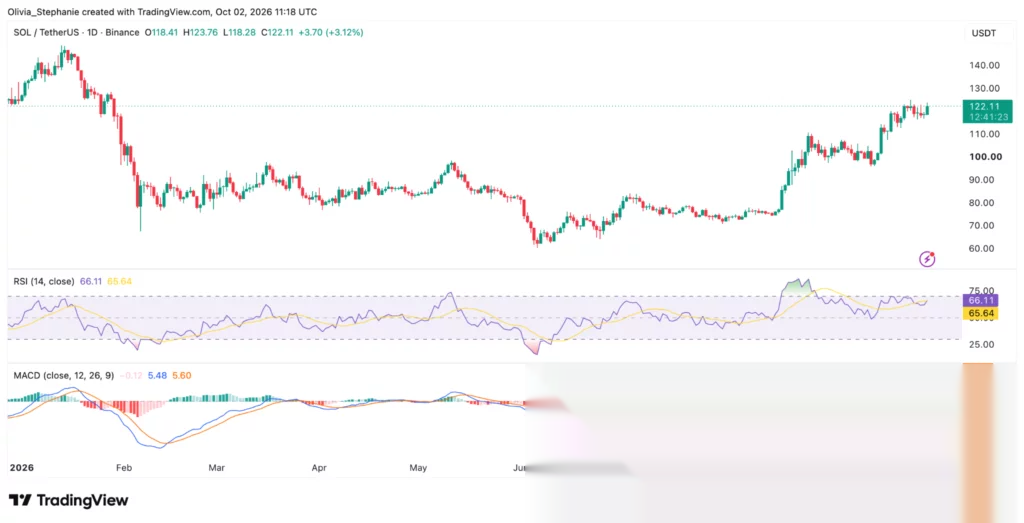Click the May label on time axis
Viewport: 1024px width, 523px height.
(417, 468)
